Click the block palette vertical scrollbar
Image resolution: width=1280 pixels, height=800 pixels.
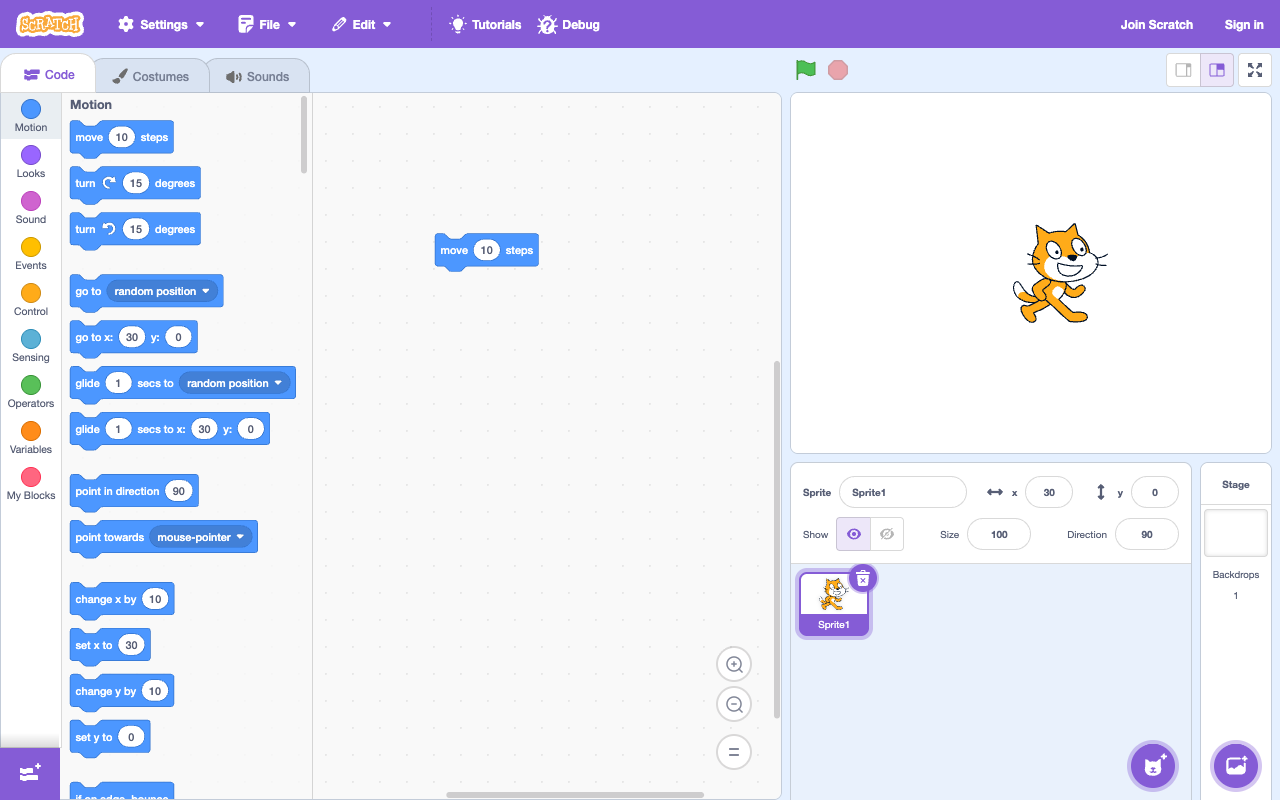point(304,135)
